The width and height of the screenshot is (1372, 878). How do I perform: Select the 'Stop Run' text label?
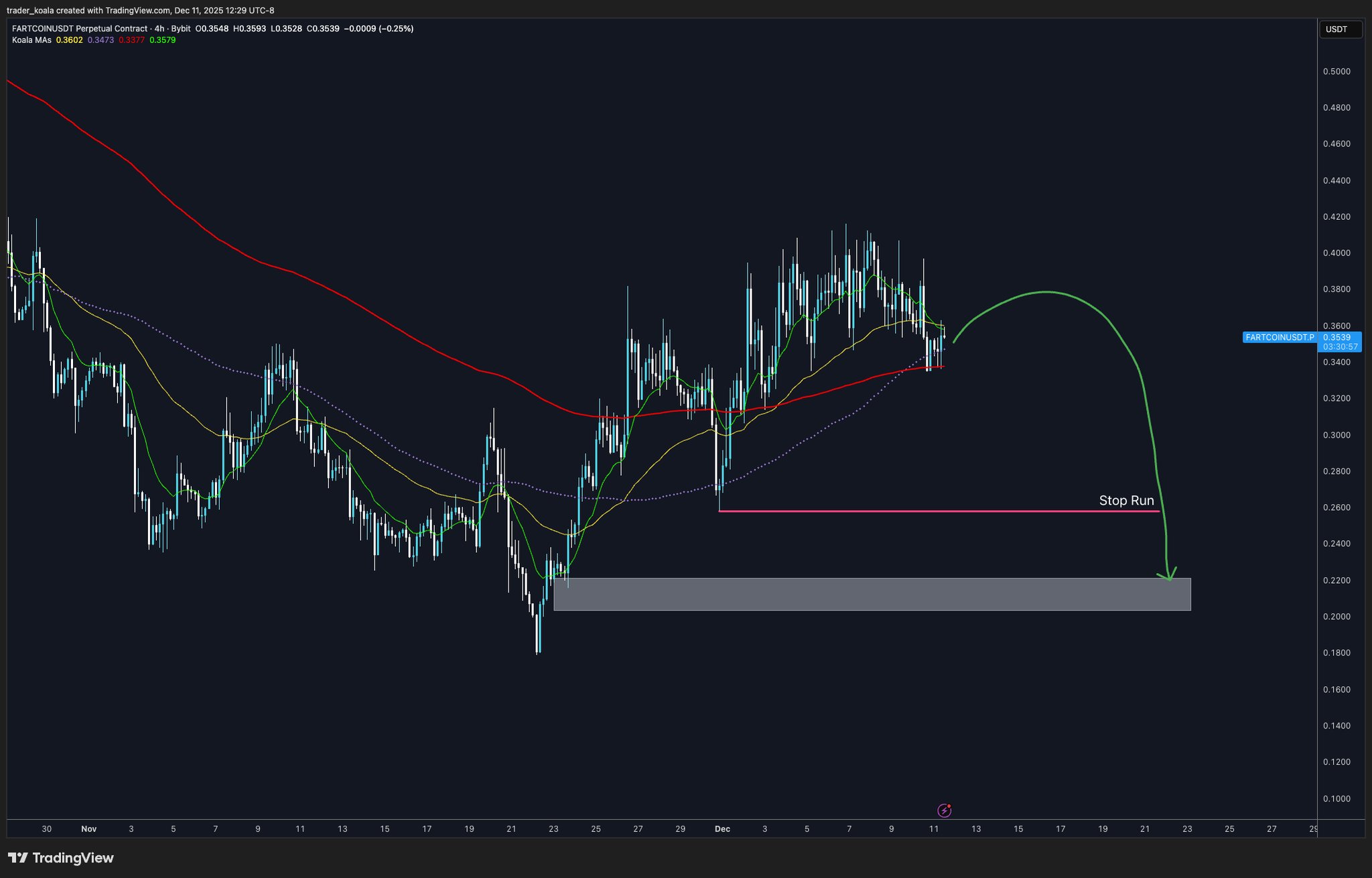click(x=1126, y=501)
